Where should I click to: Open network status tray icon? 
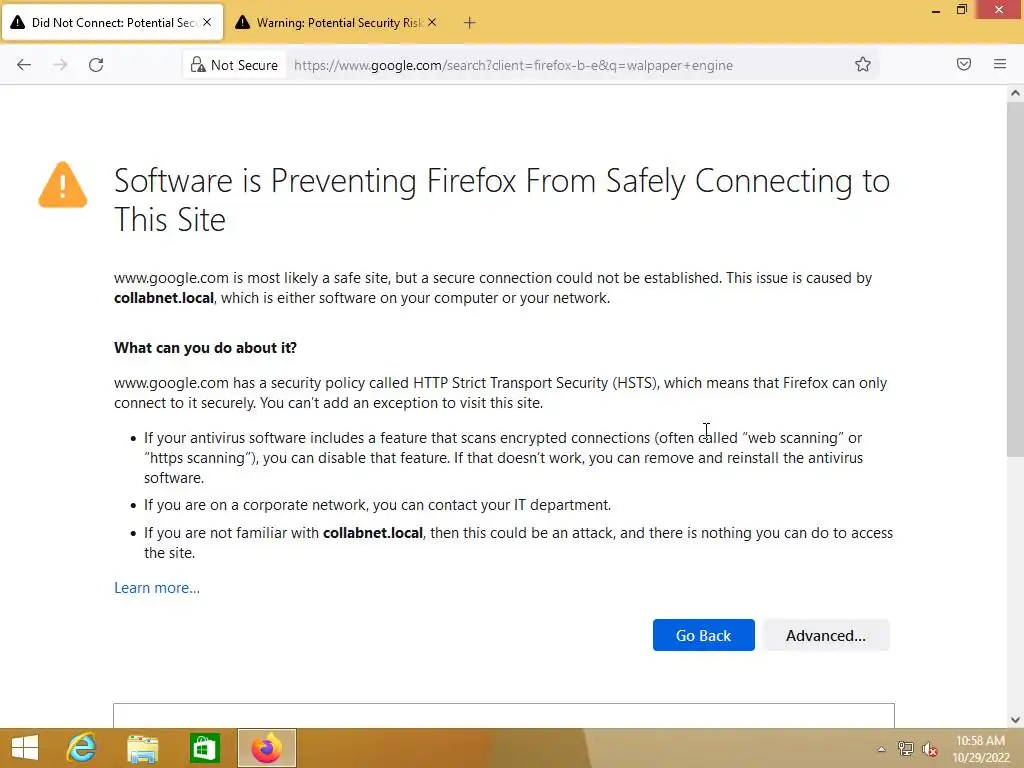click(905, 749)
